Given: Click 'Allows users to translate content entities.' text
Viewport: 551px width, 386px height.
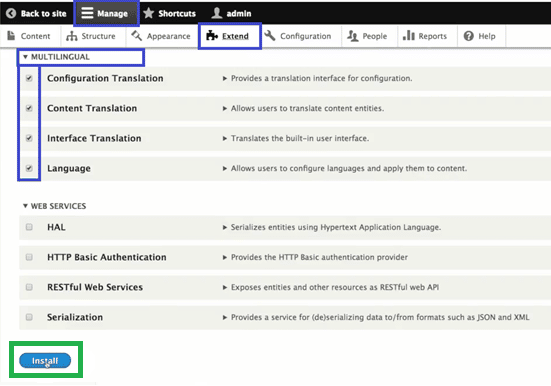Looking at the screenshot, I should pos(307,109).
